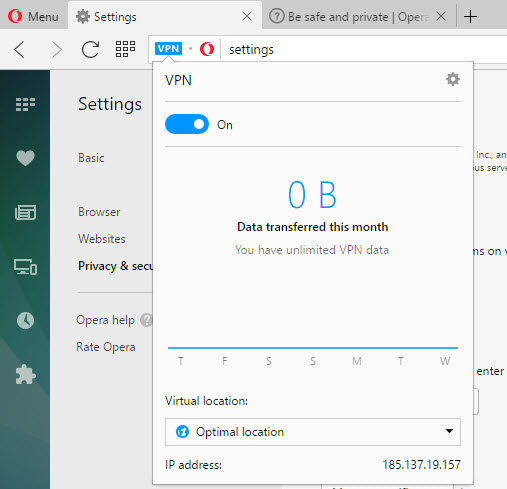Click the W day label on graph
The width and height of the screenshot is (507, 489).
[x=445, y=361]
